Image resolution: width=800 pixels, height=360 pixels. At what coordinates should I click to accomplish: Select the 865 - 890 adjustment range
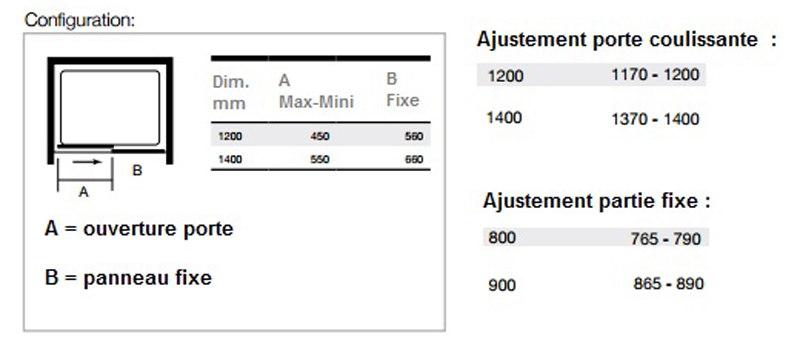pos(668,284)
